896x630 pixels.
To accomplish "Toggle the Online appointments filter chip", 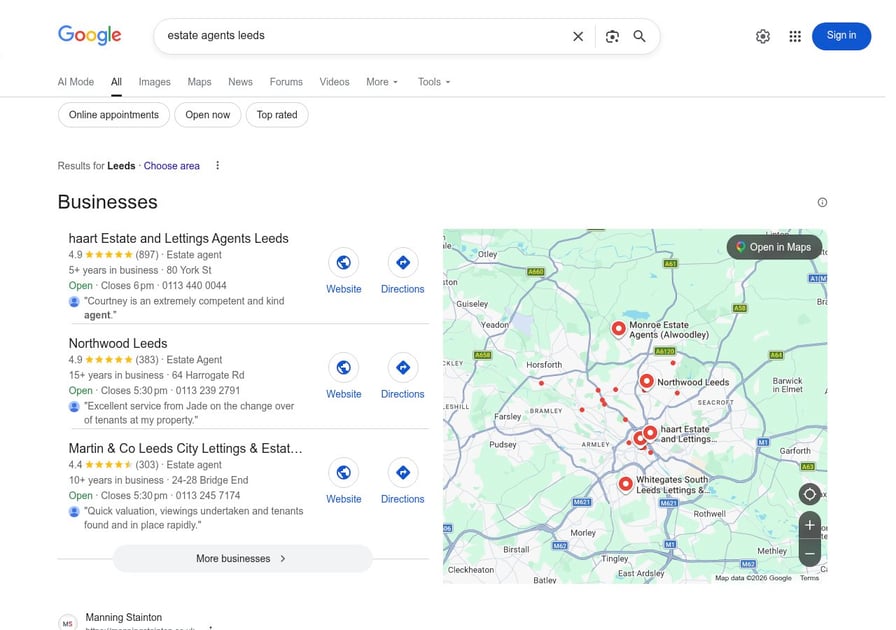I will click(x=114, y=115).
